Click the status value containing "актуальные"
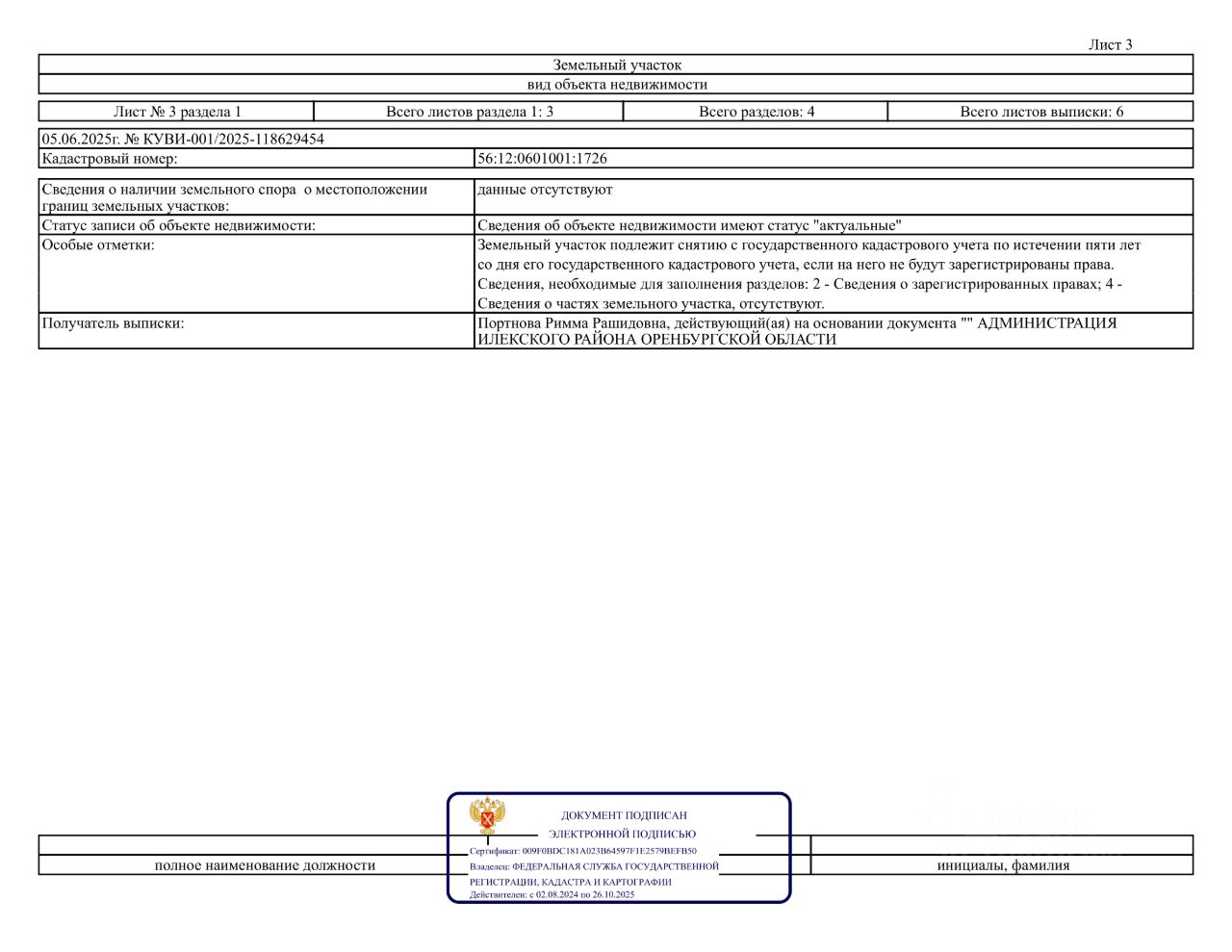 [x=690, y=225]
